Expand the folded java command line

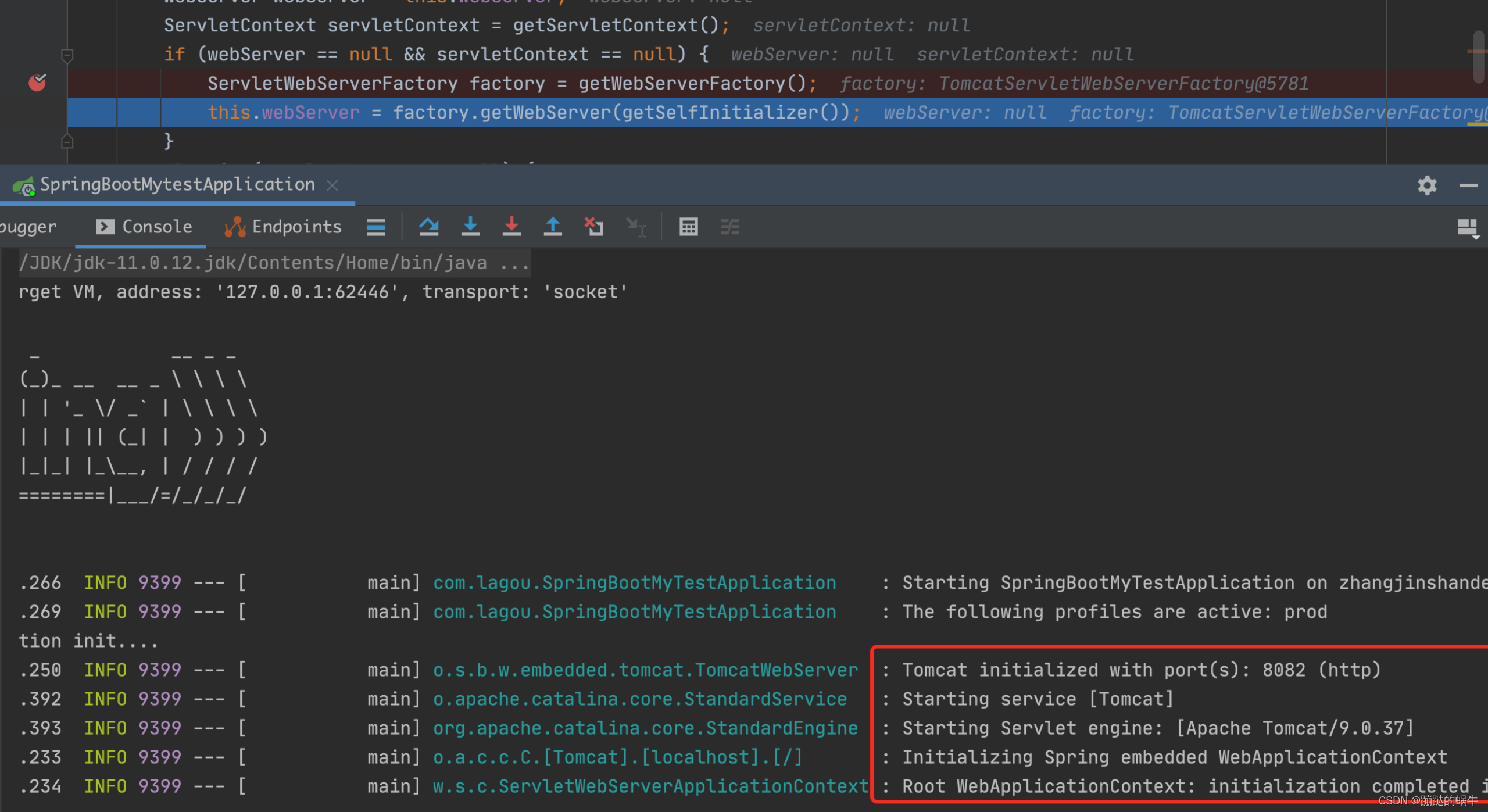point(514,263)
